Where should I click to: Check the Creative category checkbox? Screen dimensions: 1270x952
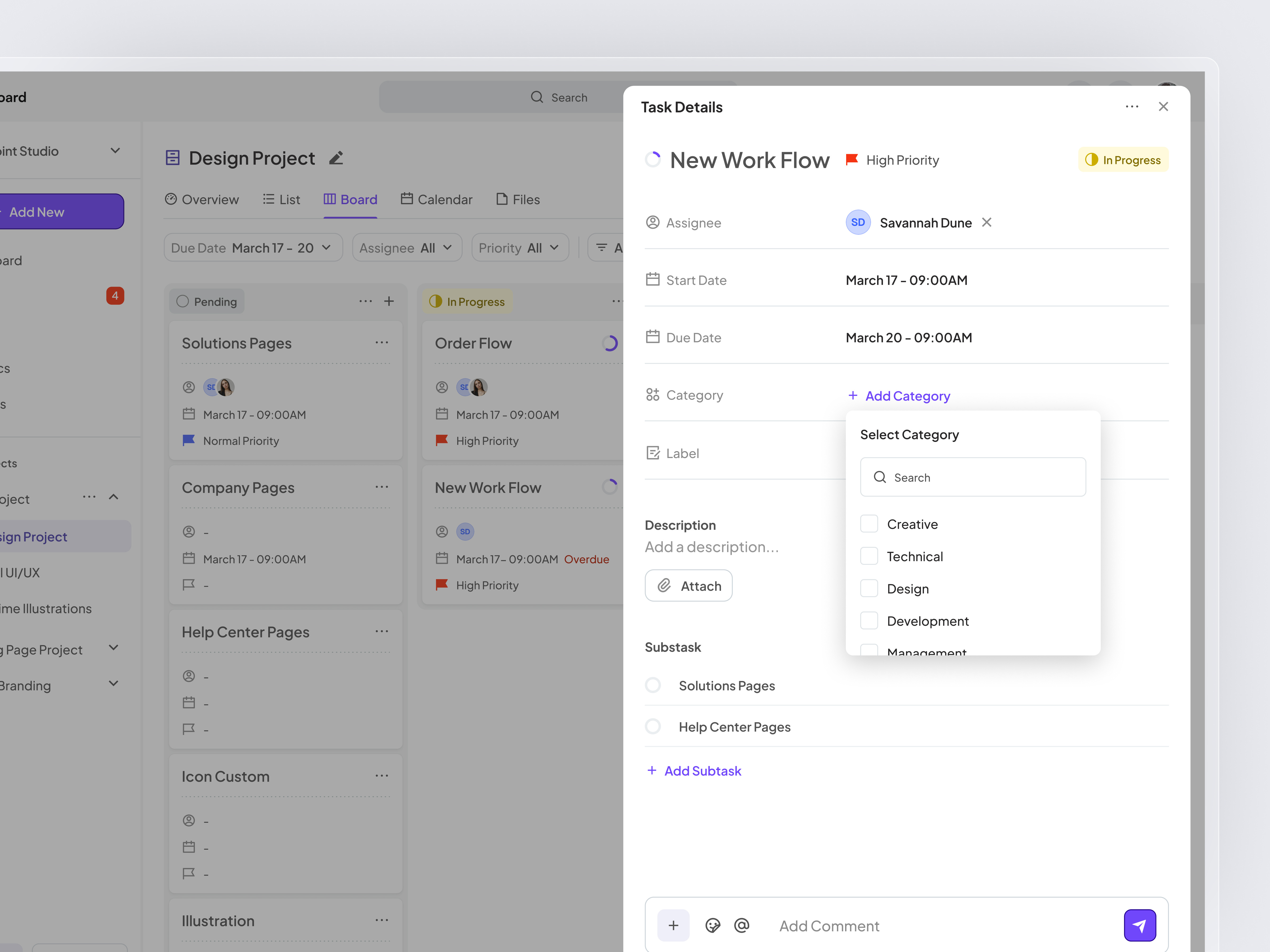(869, 523)
